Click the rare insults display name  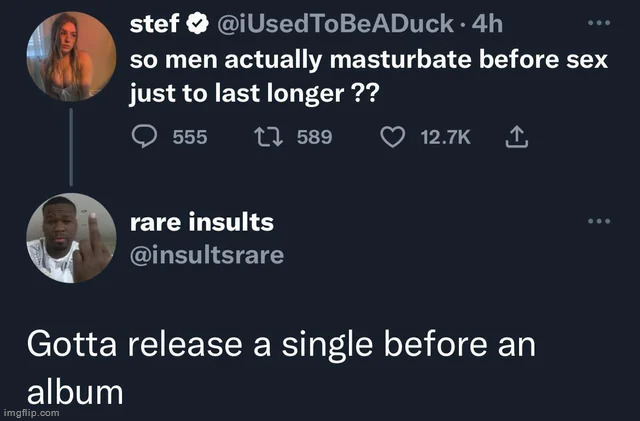tap(202, 222)
